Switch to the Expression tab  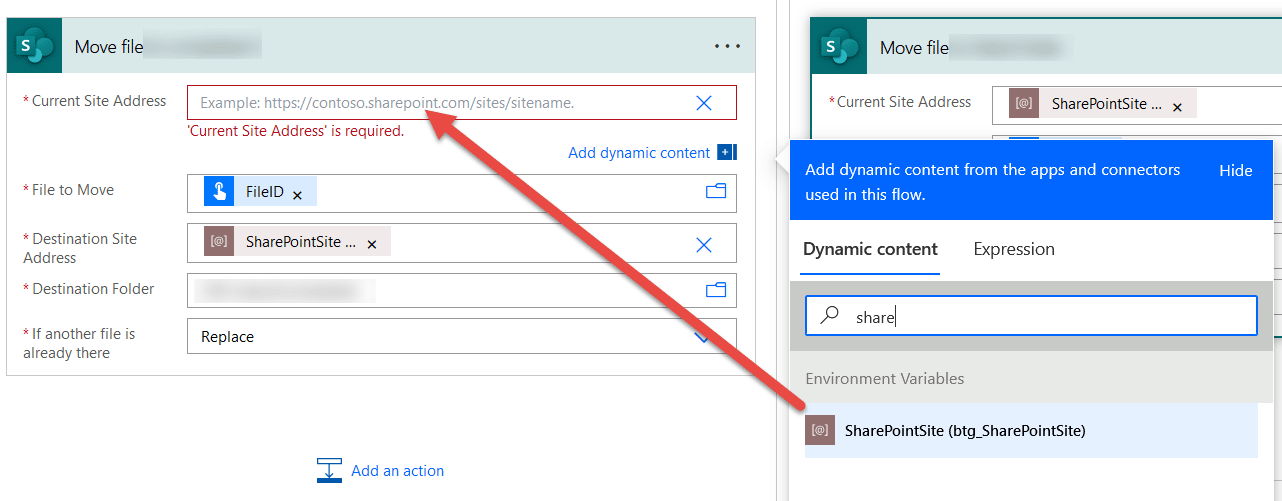pyautogui.click(x=1013, y=249)
